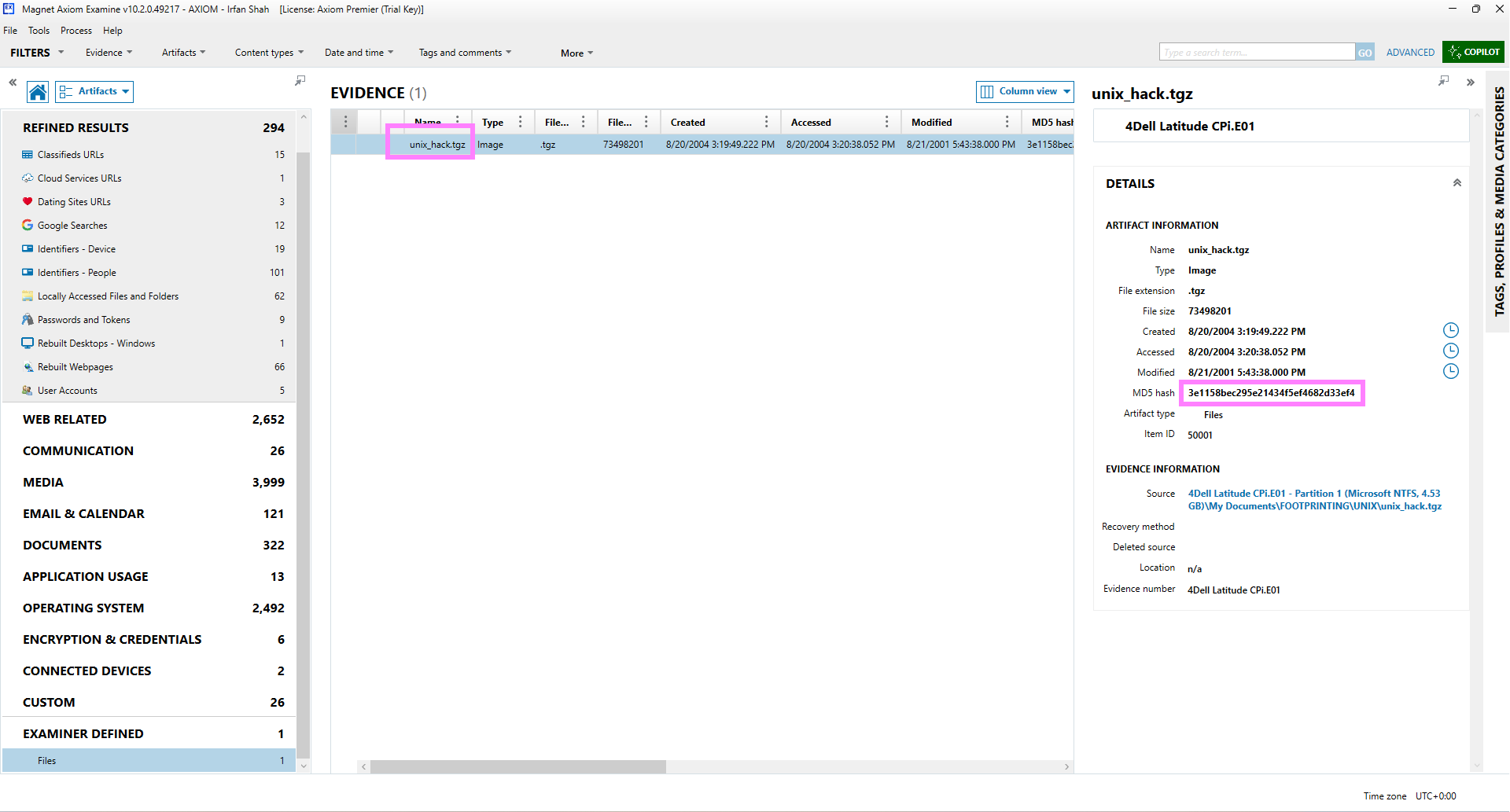1510x812 pixels.
Task: Open the Accessed column options dots
Action: pyautogui.click(x=887, y=122)
